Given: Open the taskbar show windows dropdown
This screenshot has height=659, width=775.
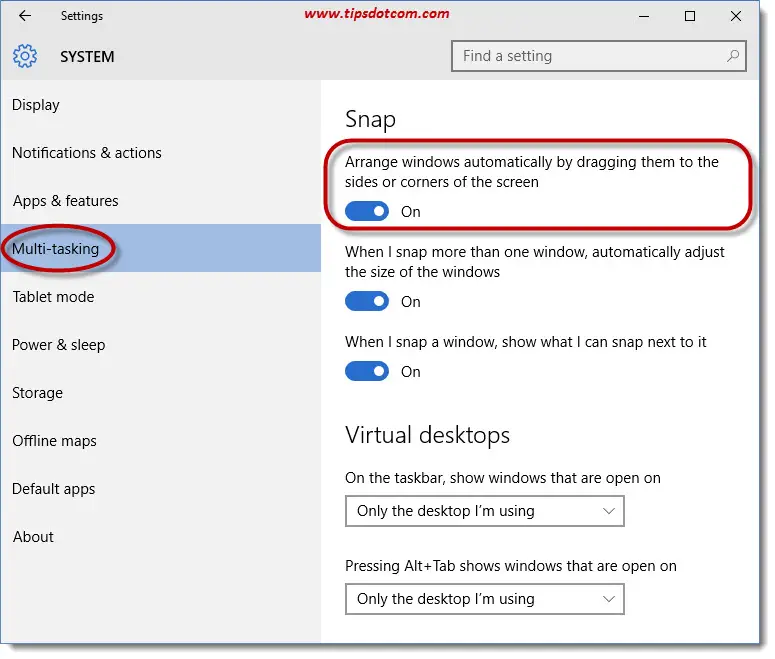Looking at the screenshot, I should (x=485, y=511).
